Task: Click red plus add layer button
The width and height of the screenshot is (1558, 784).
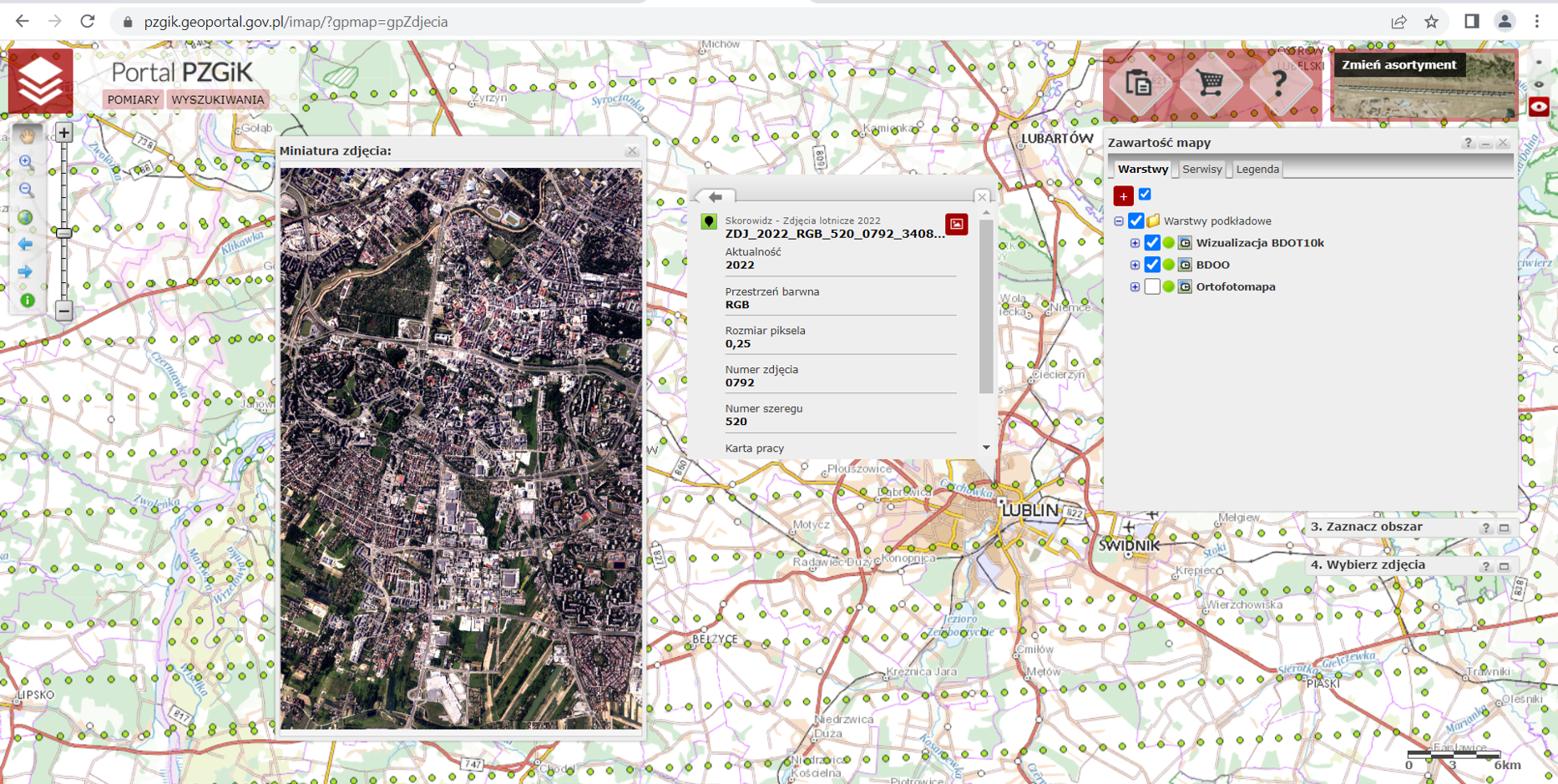Action: pos(1123,195)
